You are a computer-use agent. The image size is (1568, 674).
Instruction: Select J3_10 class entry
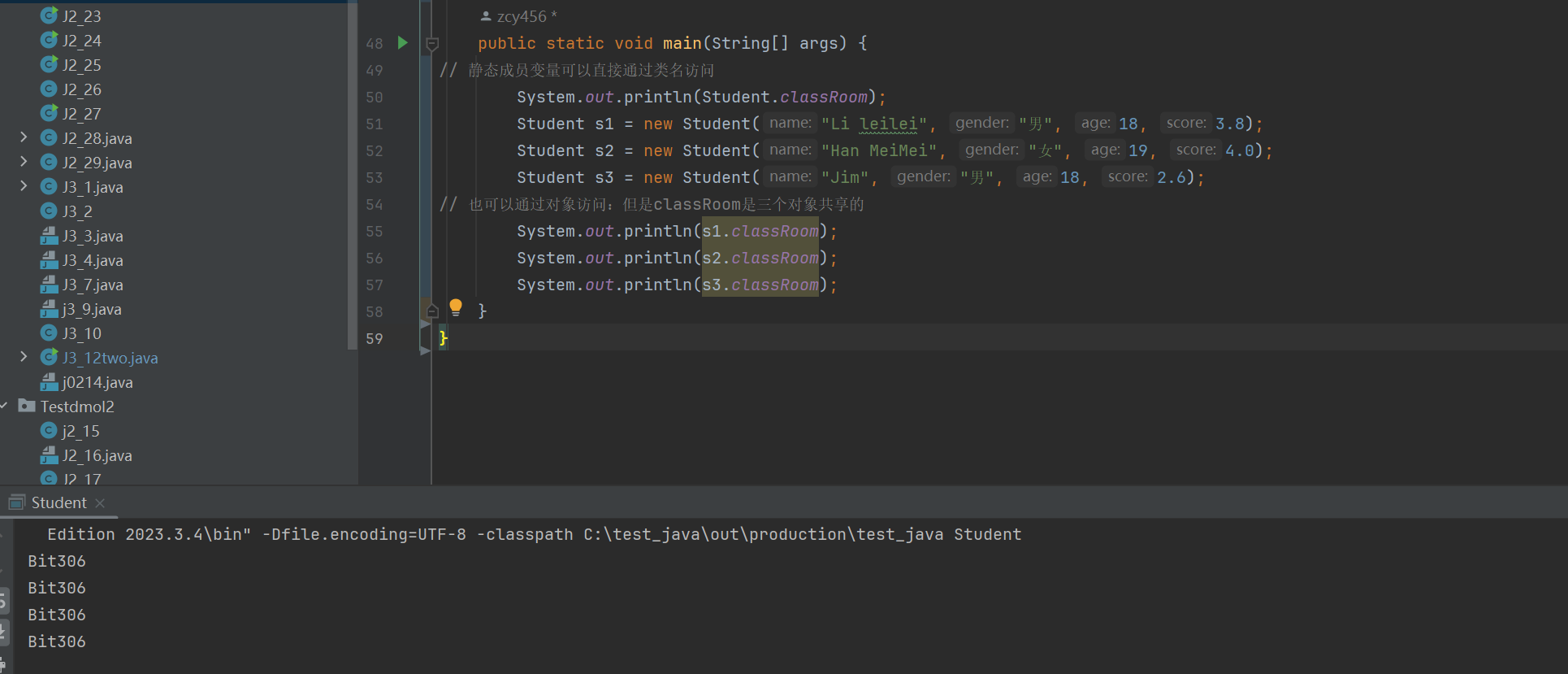point(82,333)
